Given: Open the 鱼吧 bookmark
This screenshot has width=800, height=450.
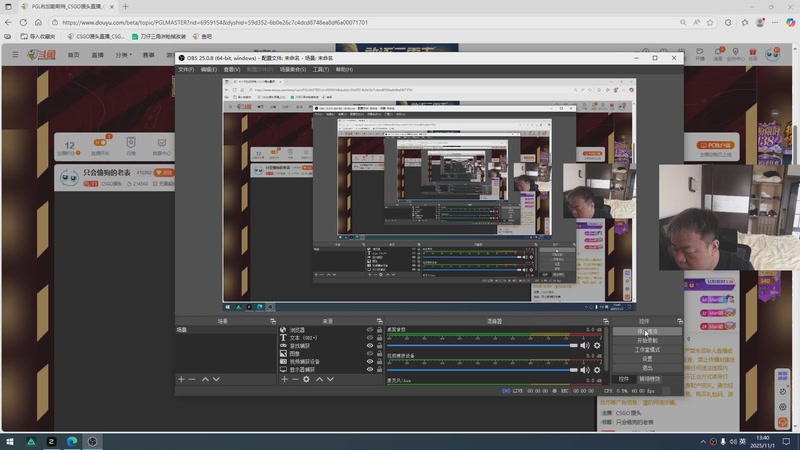Looking at the screenshot, I should [x=202, y=36].
